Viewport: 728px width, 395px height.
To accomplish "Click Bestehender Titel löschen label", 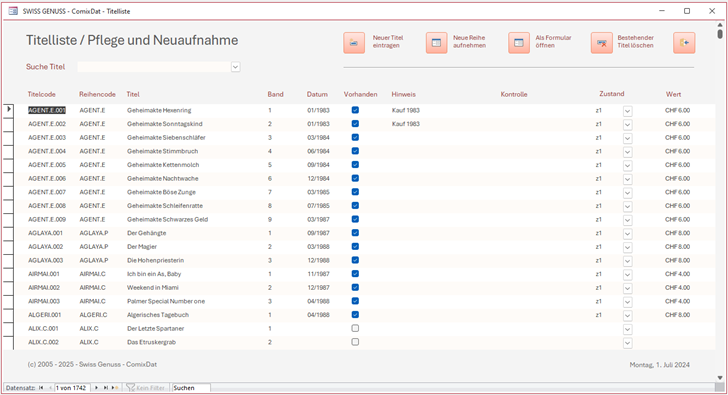I will (635, 42).
